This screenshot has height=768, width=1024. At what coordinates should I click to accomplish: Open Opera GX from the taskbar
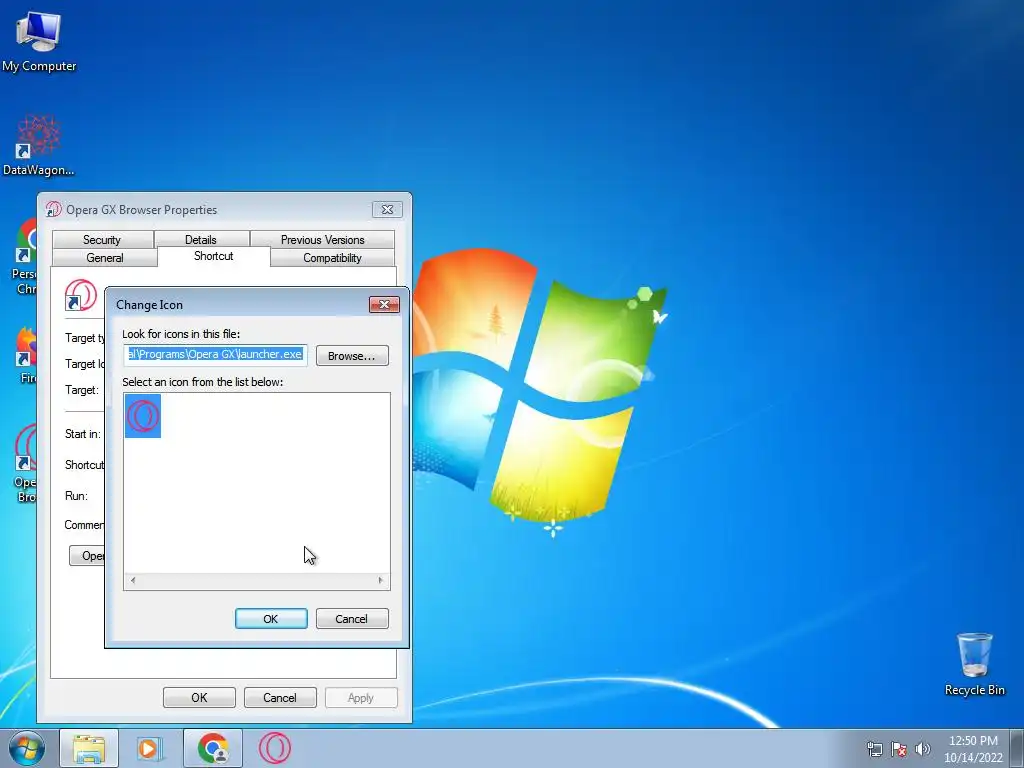[274, 748]
